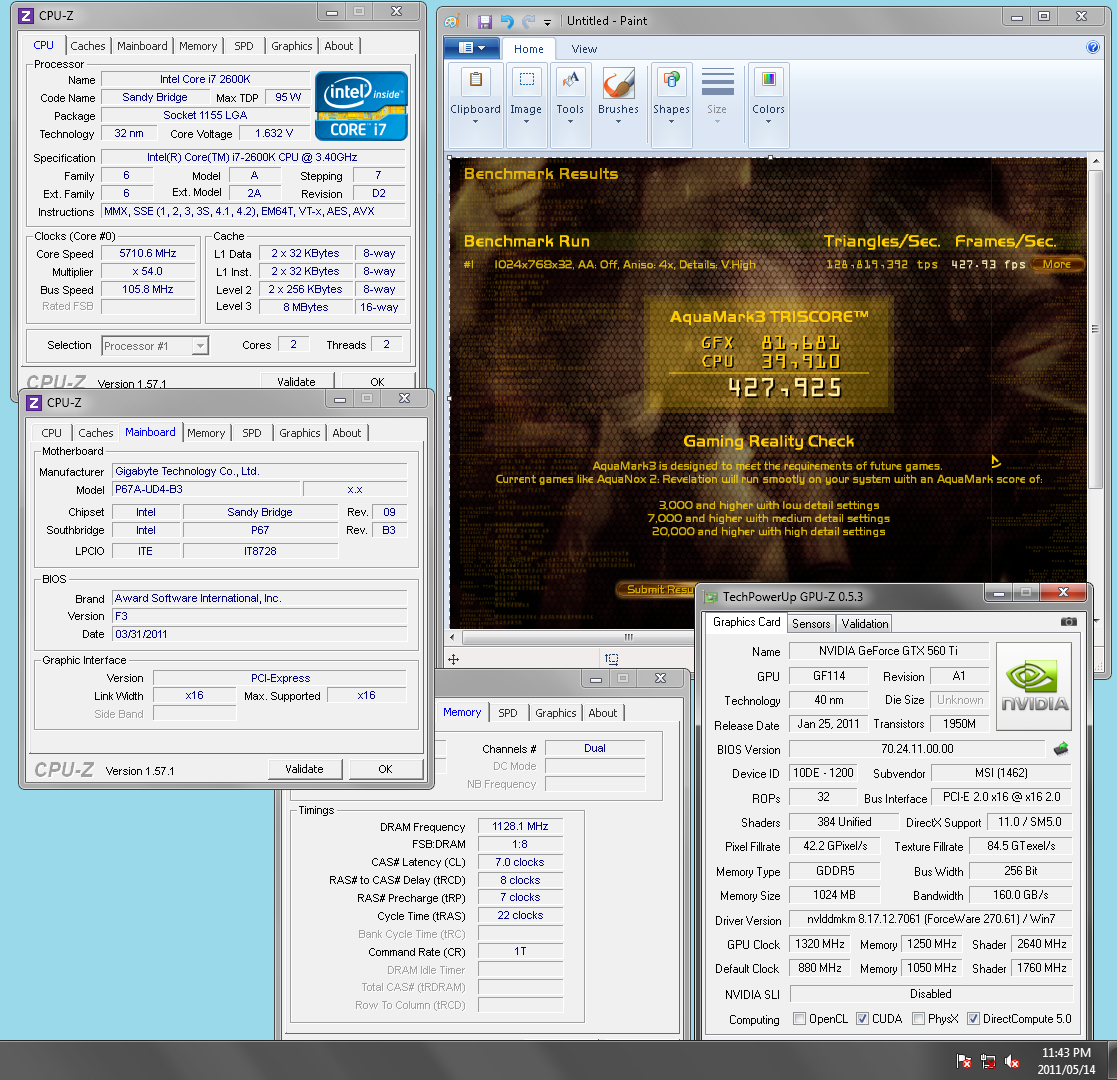The height and width of the screenshot is (1080, 1117).
Task: Click Validate in the top CPU-Z CPU window
Action: pyautogui.click(x=296, y=381)
